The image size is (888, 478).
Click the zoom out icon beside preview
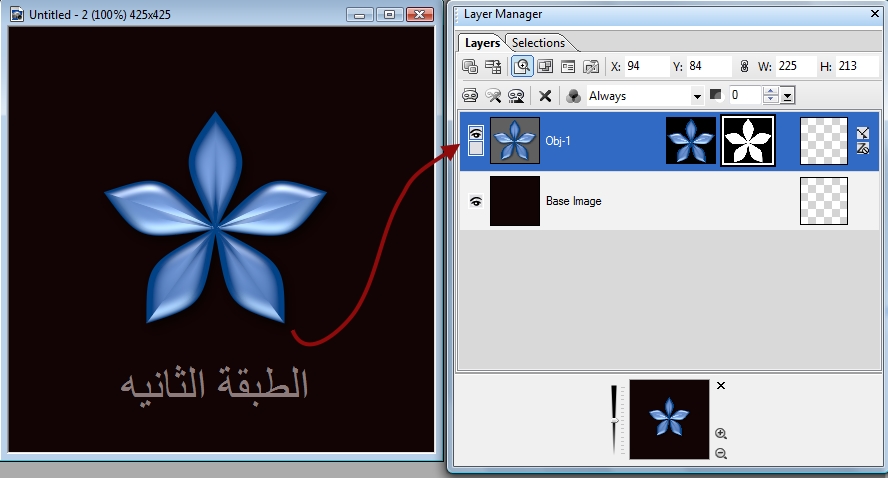coord(721,454)
